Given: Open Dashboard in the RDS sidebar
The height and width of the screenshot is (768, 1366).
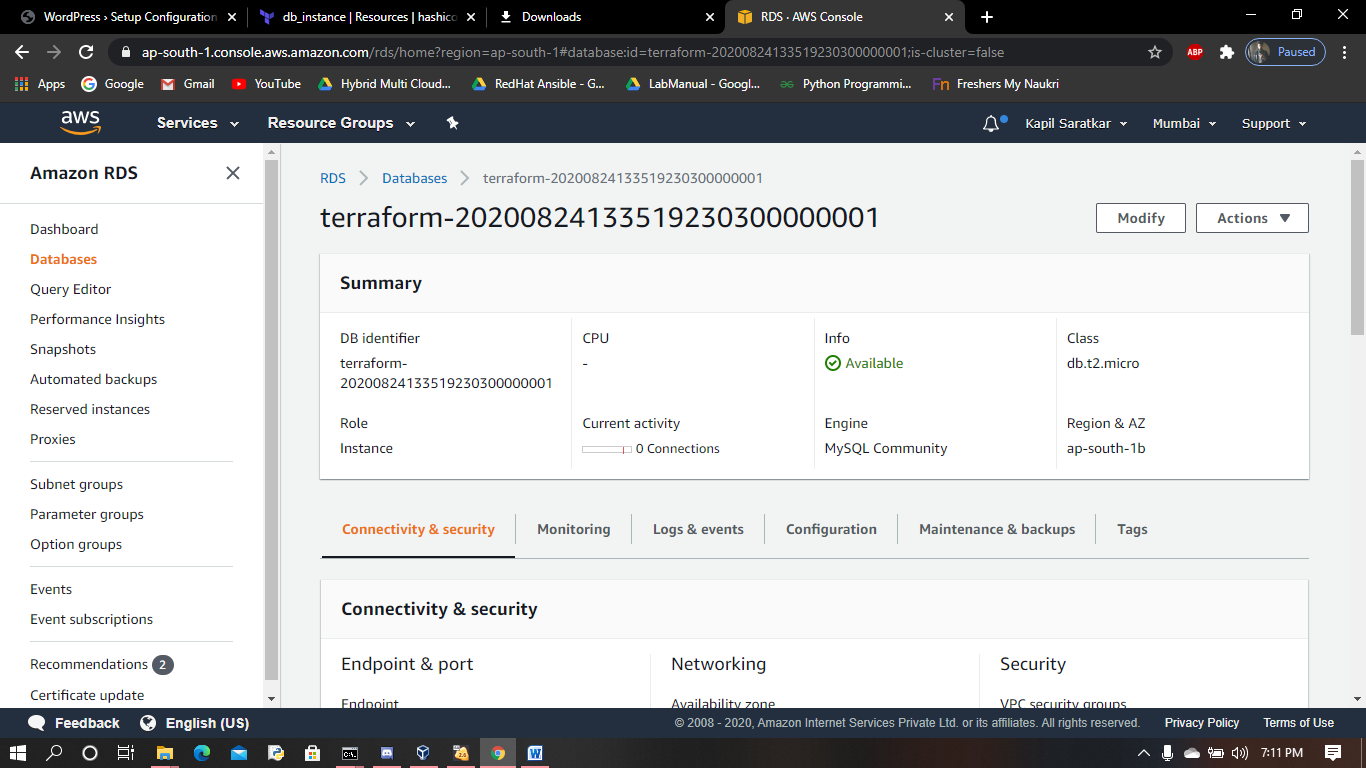Looking at the screenshot, I should point(64,229).
